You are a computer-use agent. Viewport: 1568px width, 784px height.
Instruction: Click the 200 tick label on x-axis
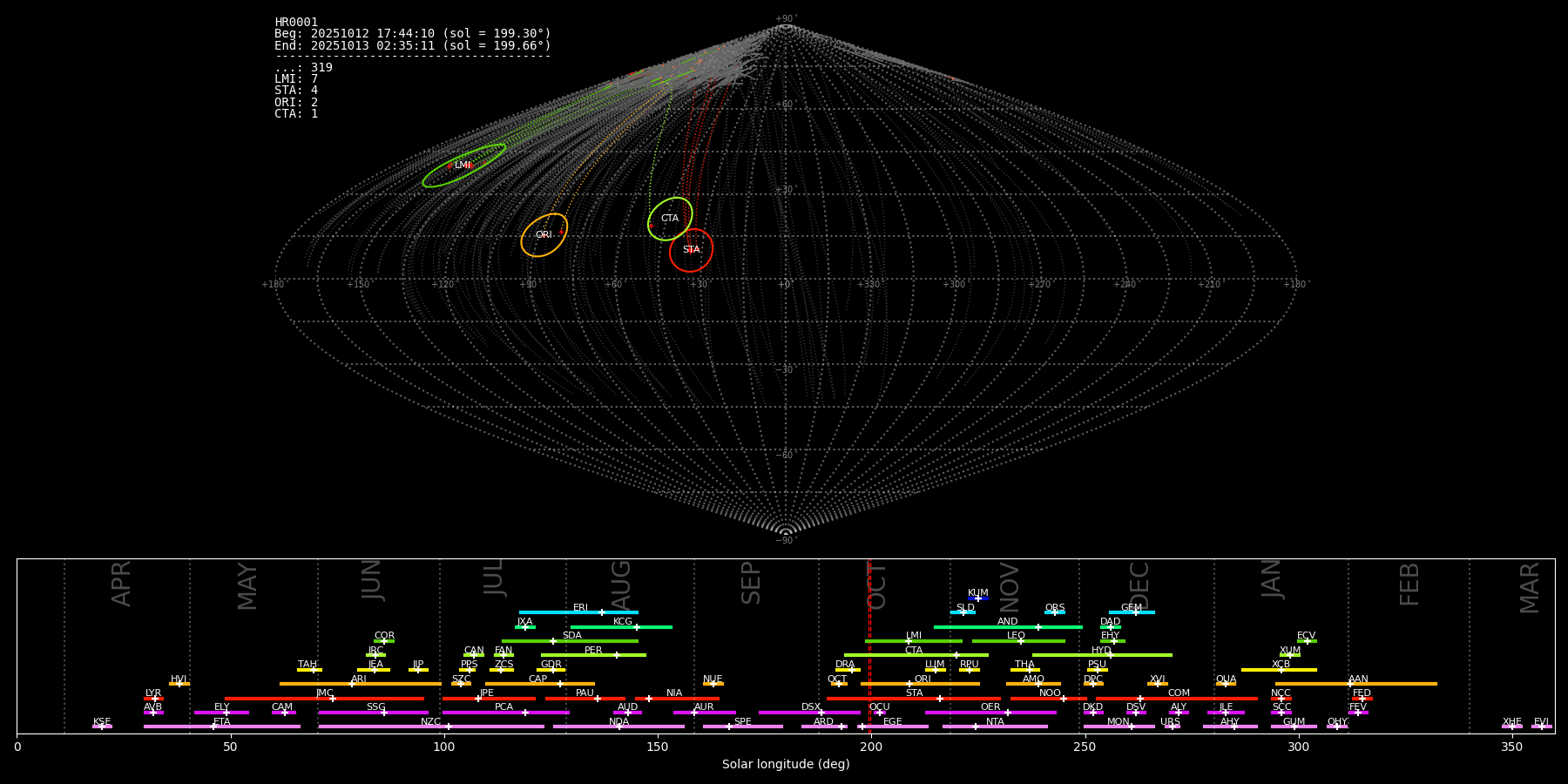[871, 747]
